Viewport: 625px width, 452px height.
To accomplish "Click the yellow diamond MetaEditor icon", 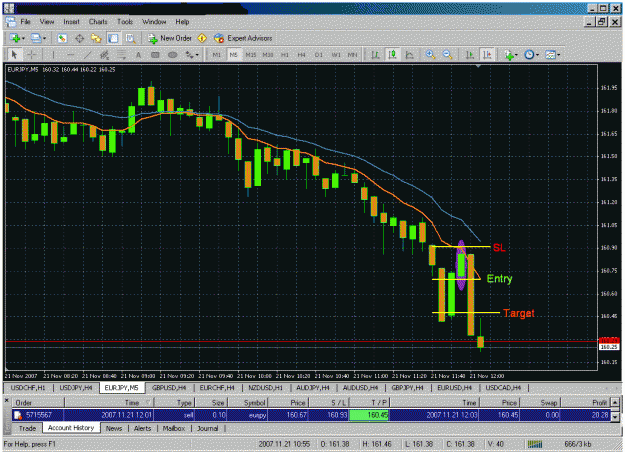I will coord(202,38).
